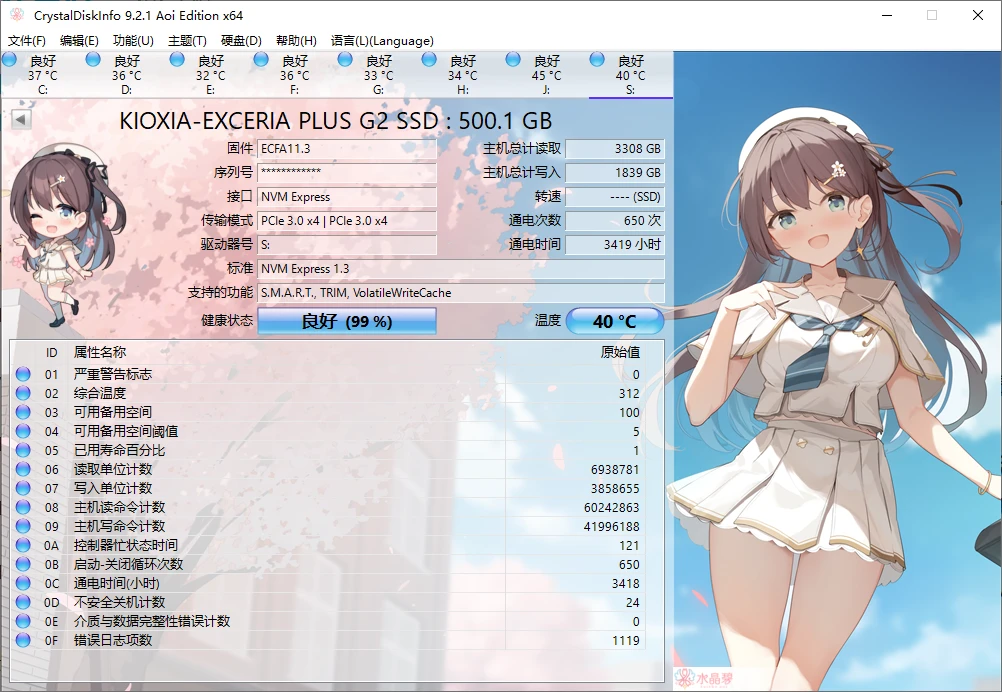This screenshot has height=692, width=1002.
Task: Click raw value 41996188 host write commands
Action: pos(612,526)
